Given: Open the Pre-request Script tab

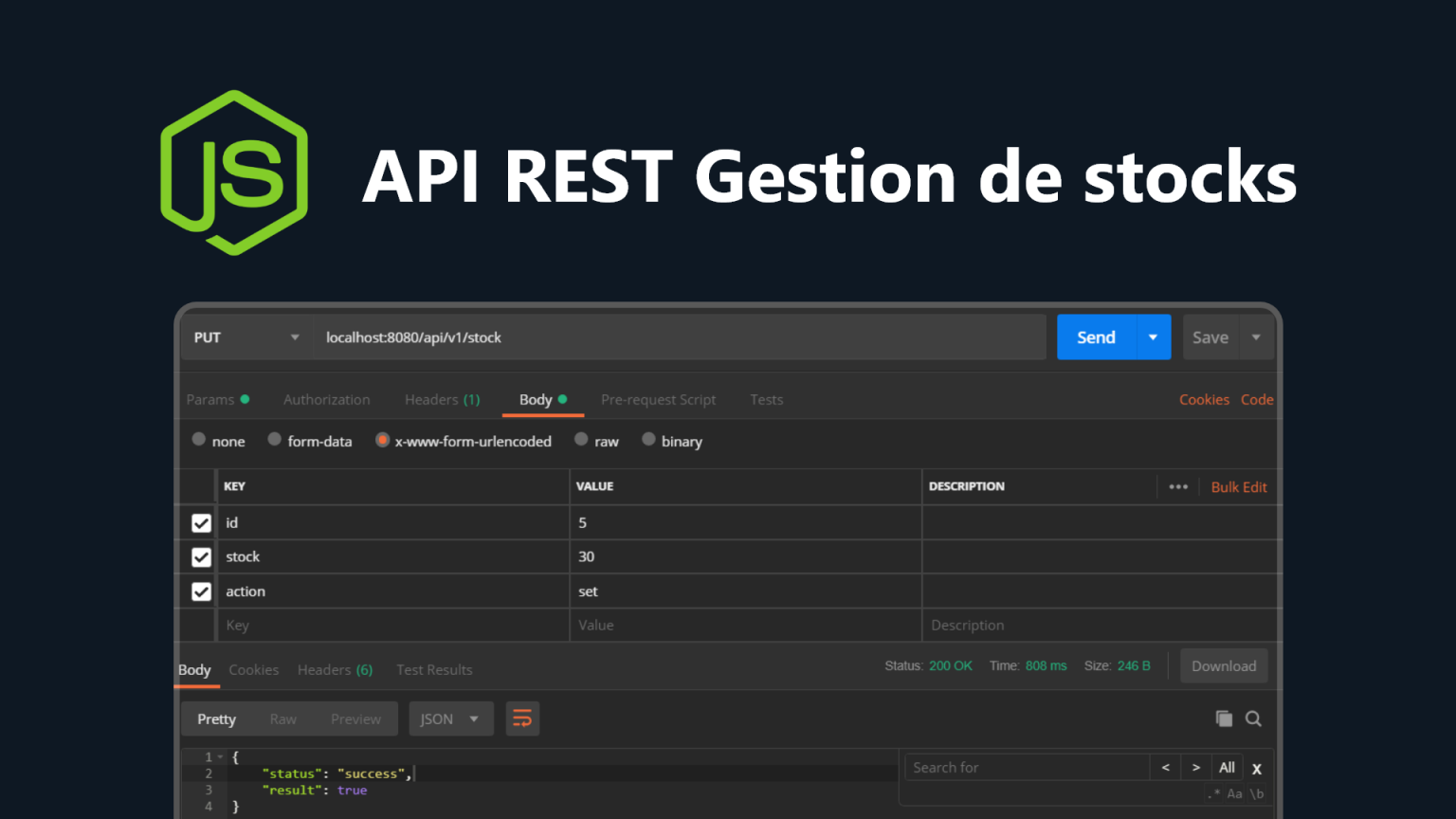Looking at the screenshot, I should coord(659,400).
